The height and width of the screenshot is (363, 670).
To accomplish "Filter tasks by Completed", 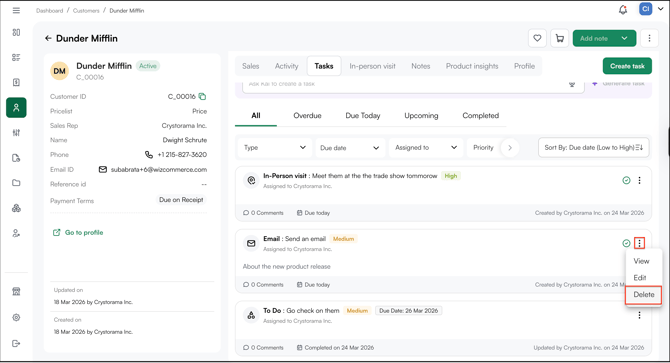I will tap(480, 116).
